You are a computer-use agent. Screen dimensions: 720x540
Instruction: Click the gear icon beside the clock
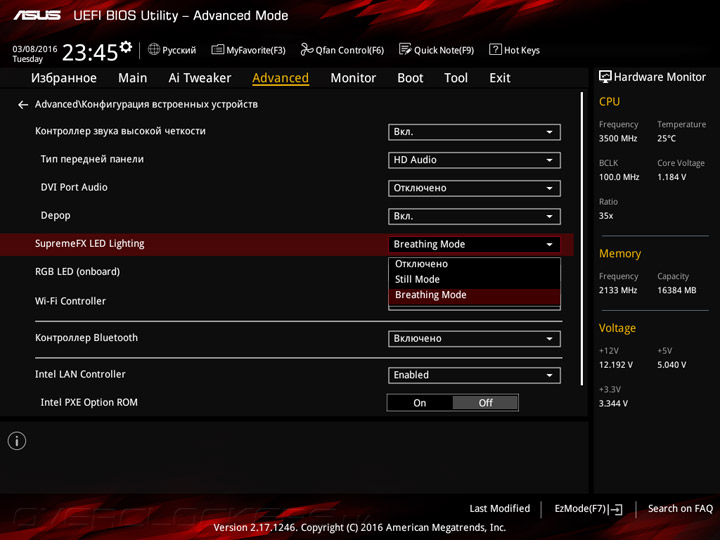point(126,47)
